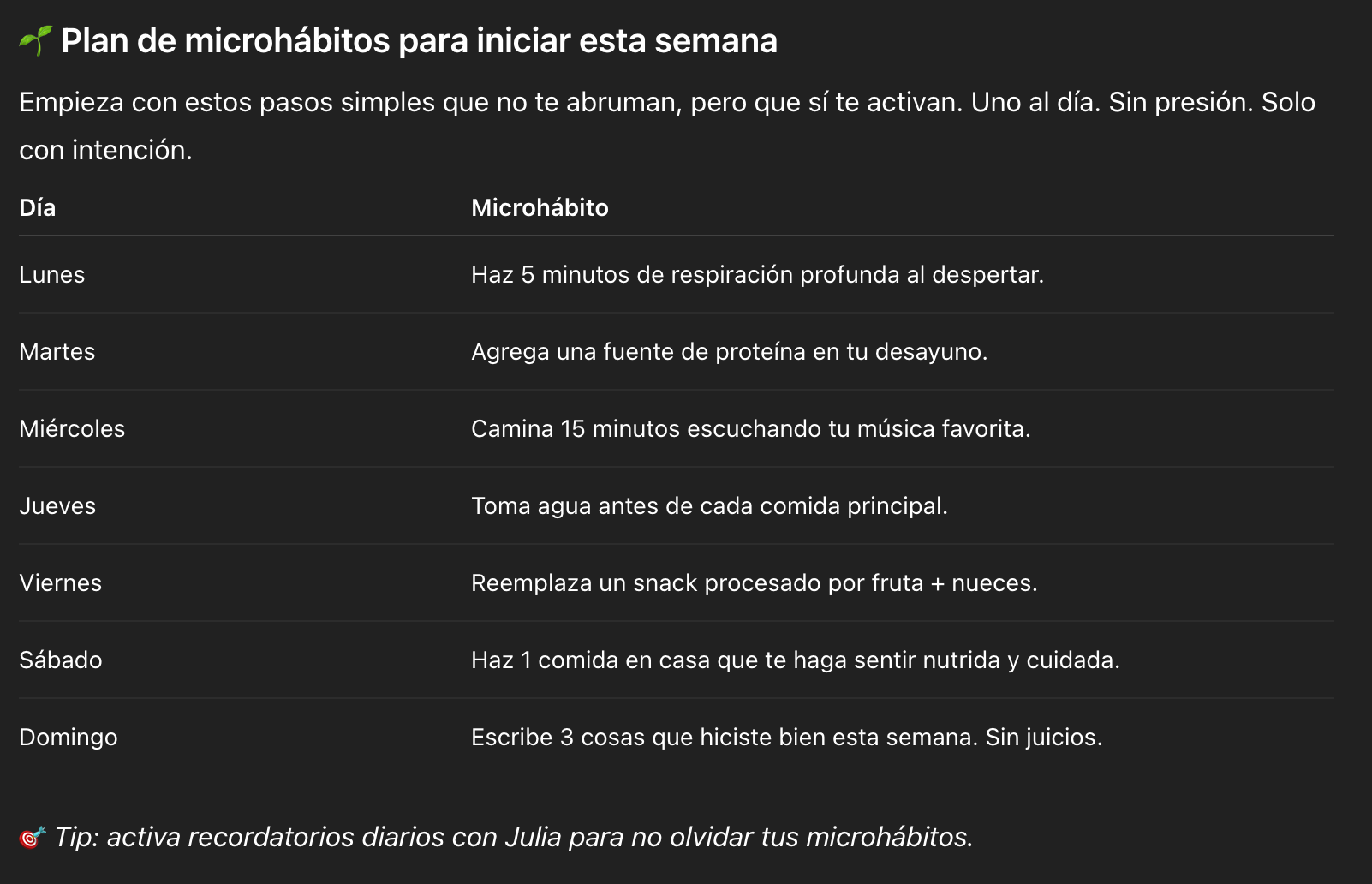Click the drink water before meals text
The image size is (1372, 884).
pos(709,506)
